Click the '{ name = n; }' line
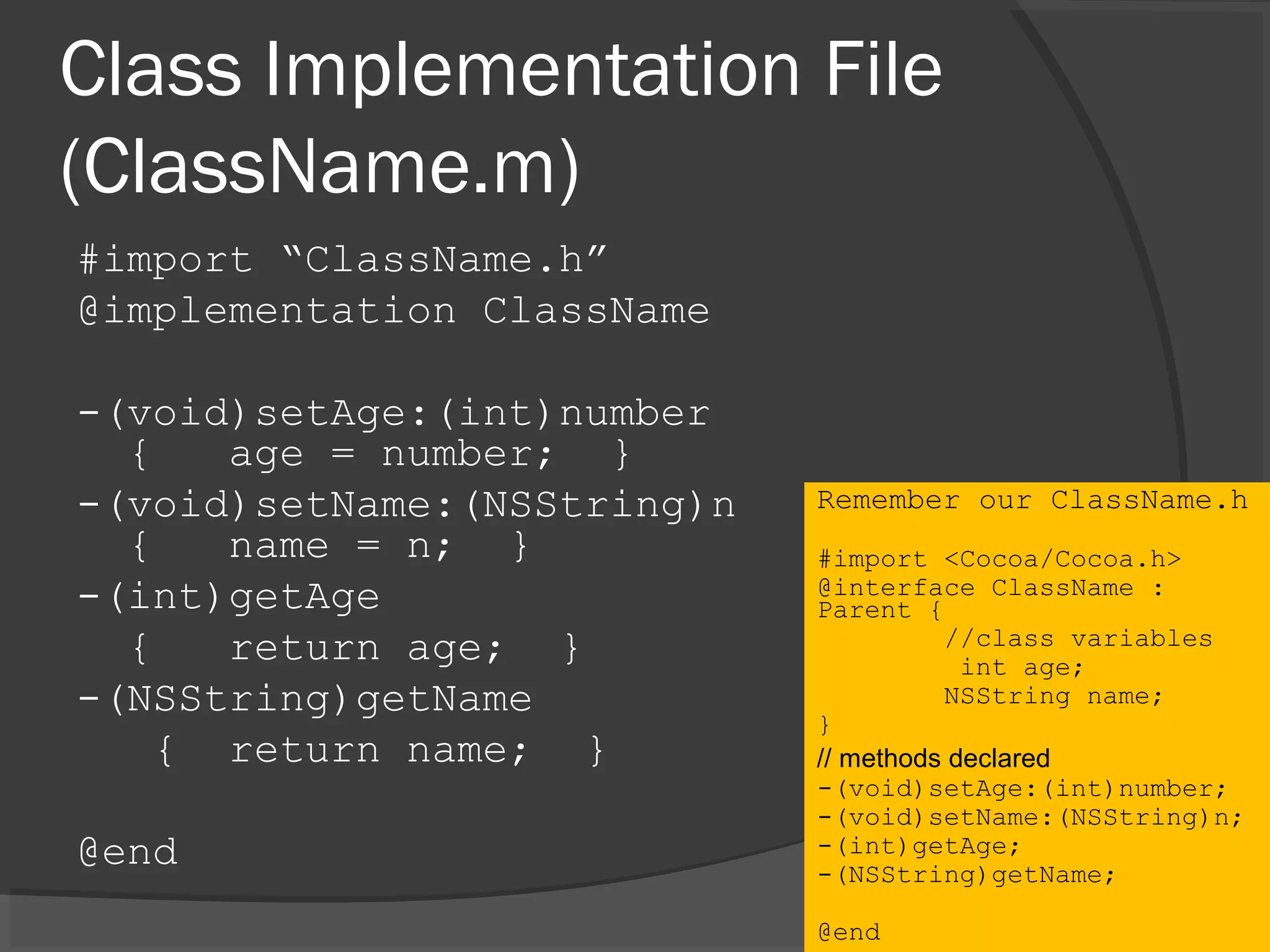The image size is (1270, 952). pyautogui.click(x=330, y=546)
